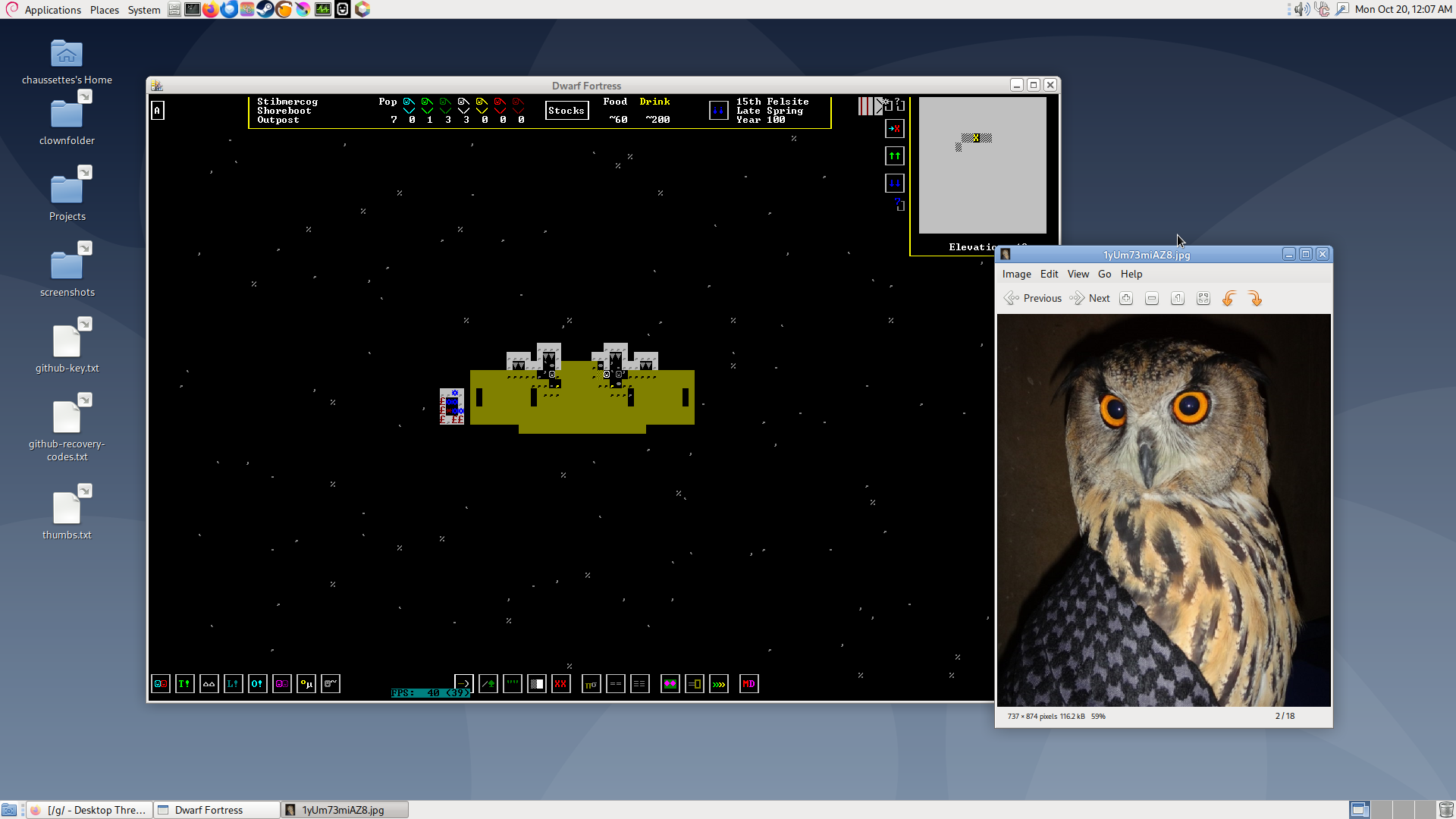Click the green up-arrows elevation icon
Image resolution: width=1456 pixels, height=819 pixels.
click(895, 156)
